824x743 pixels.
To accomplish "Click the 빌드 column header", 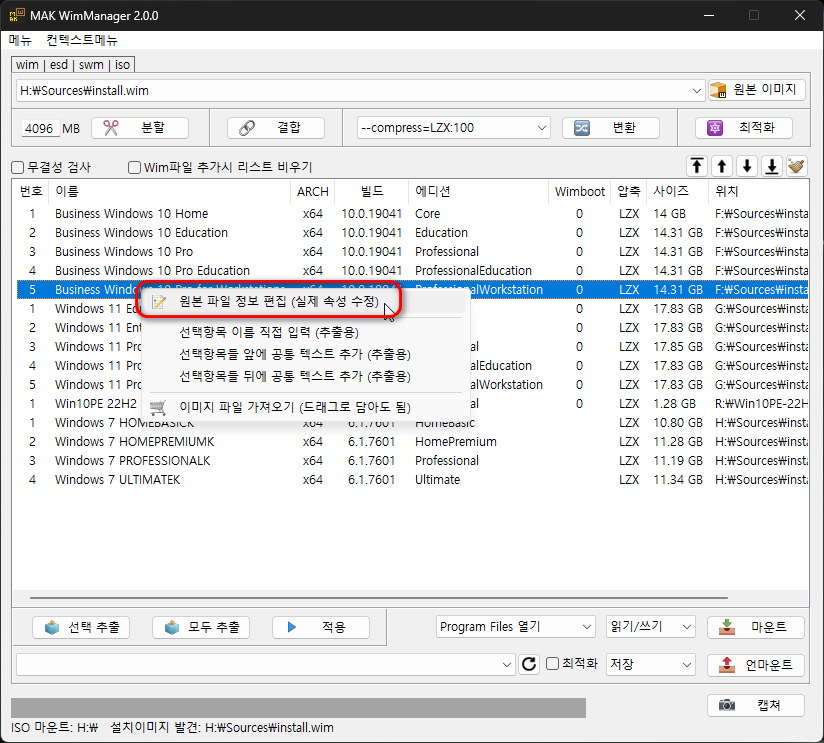I will point(372,191).
